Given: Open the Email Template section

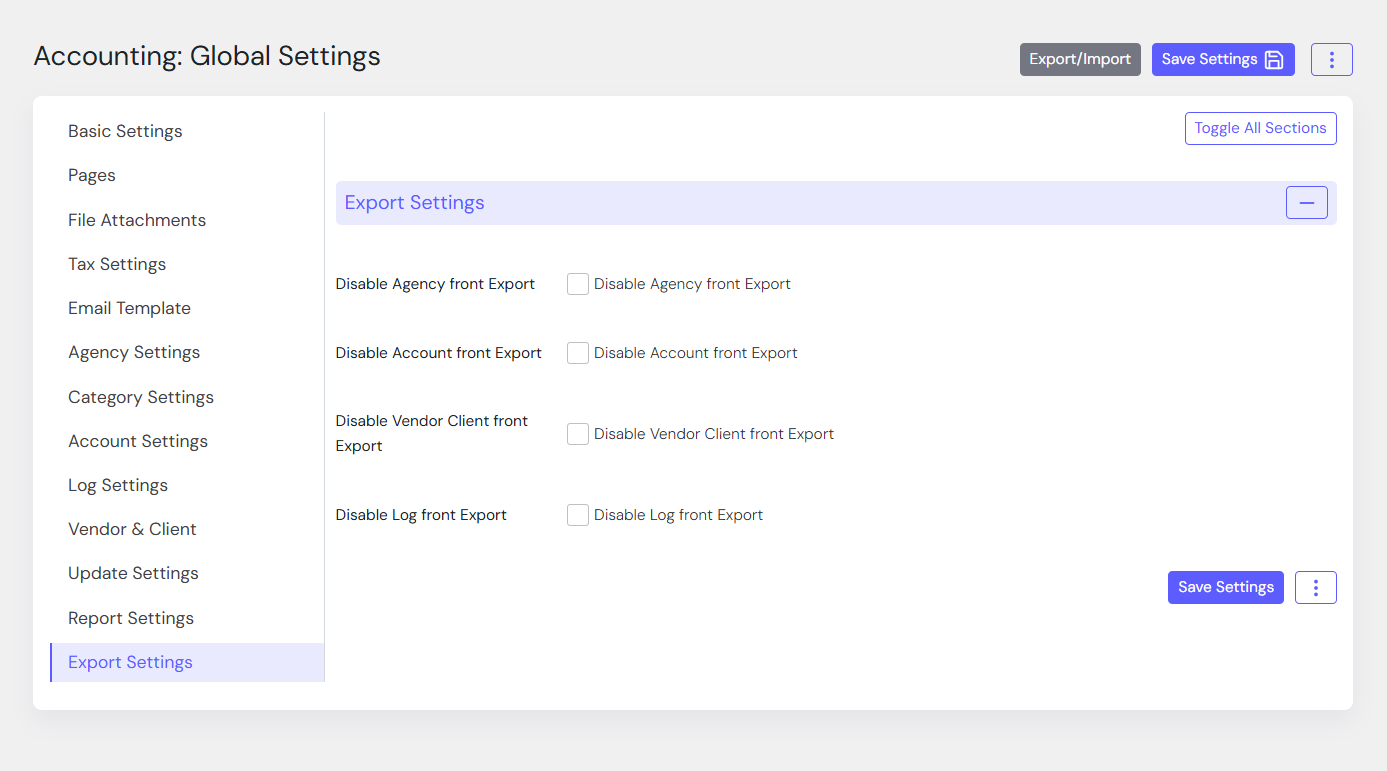Looking at the screenshot, I should tap(129, 308).
